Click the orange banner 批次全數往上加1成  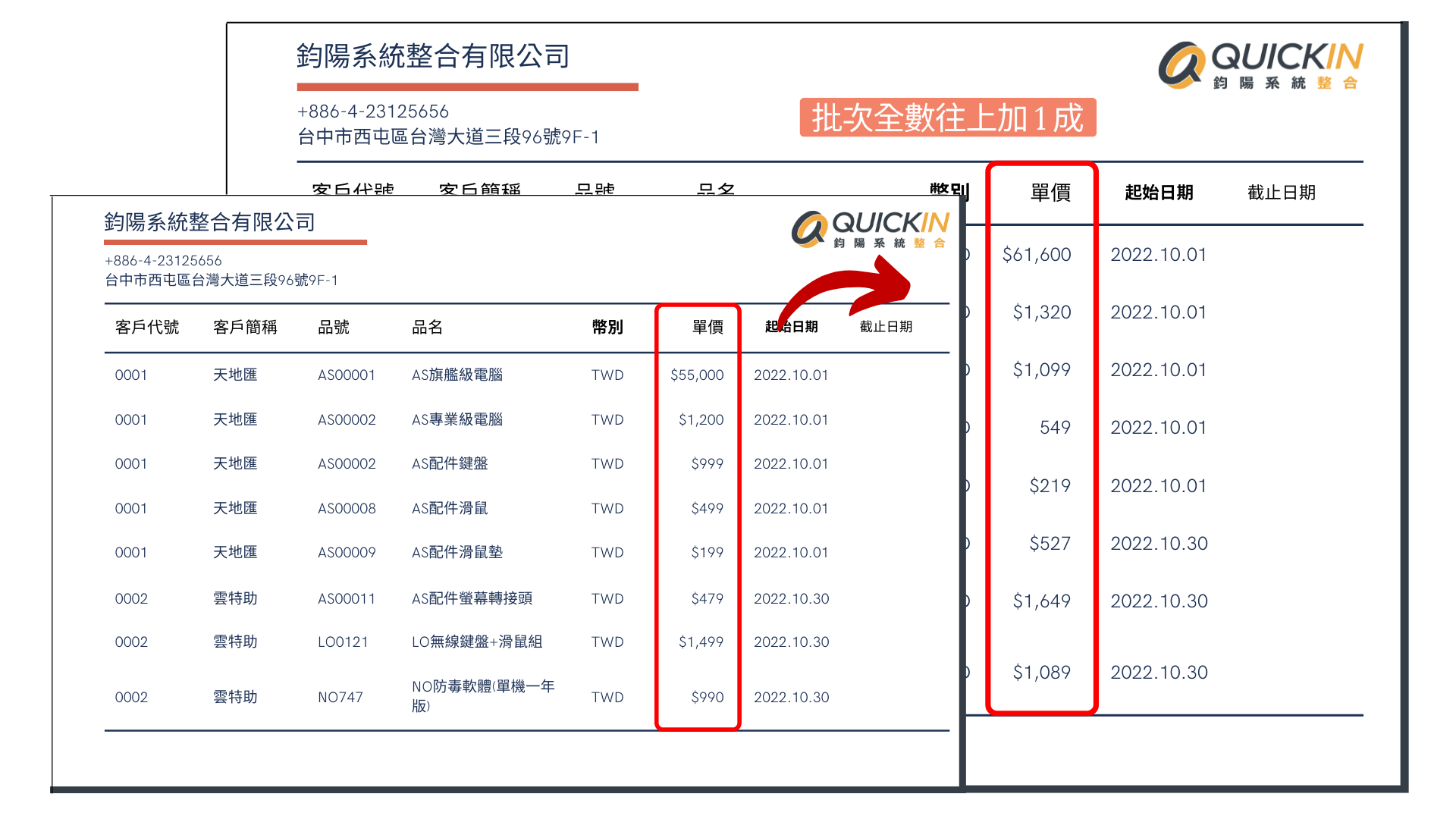(948, 118)
